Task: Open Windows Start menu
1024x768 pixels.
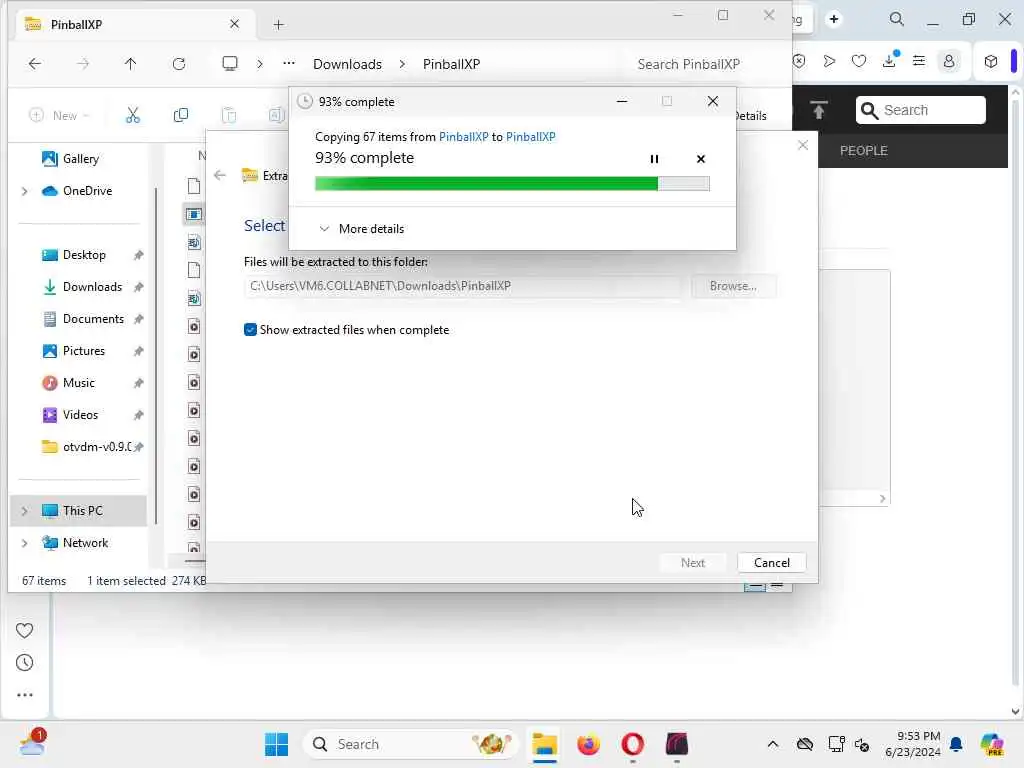Action: coord(276,744)
